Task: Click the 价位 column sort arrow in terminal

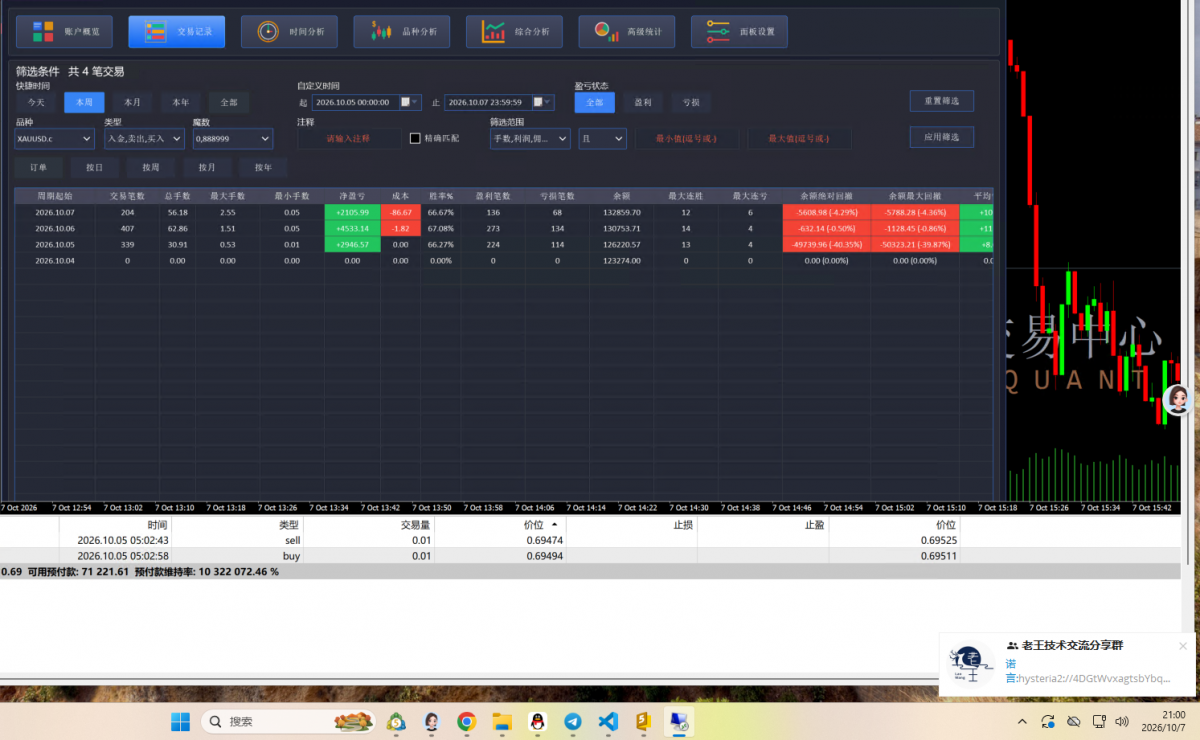Action: click(x=554, y=524)
